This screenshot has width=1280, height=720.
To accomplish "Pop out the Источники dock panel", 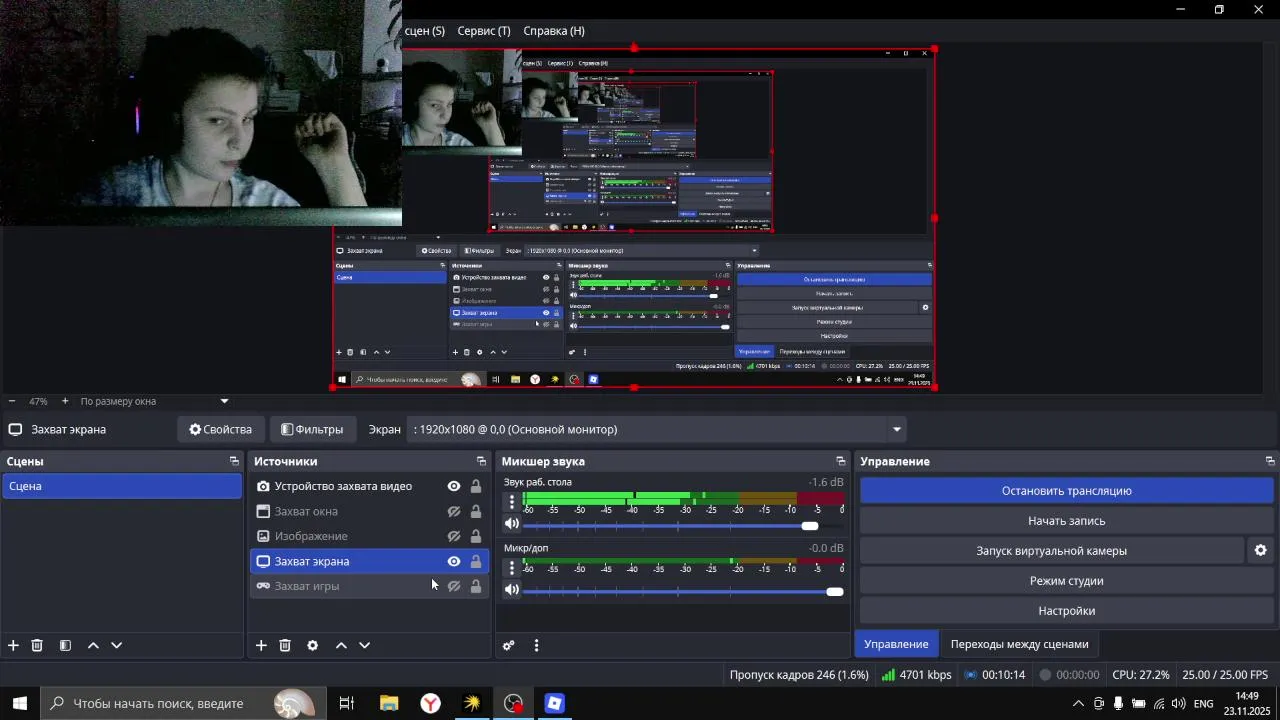I will pos(481,461).
